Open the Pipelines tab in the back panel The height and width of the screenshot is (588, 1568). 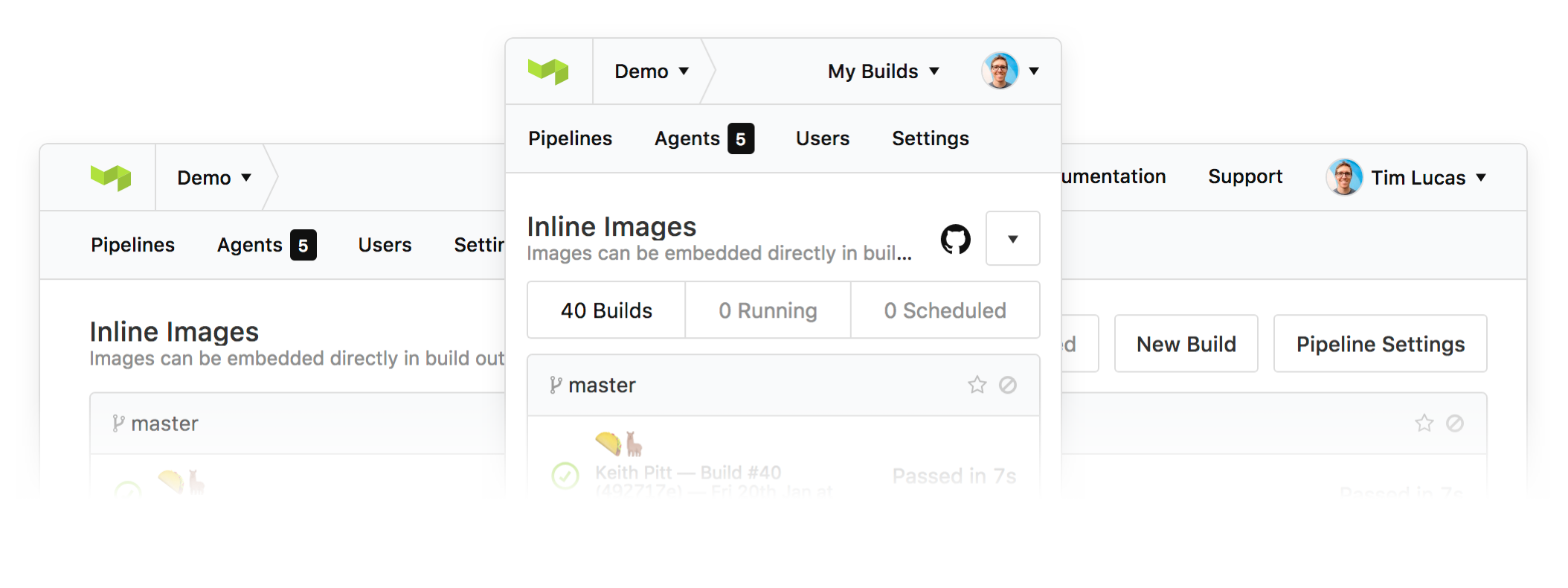[132, 245]
